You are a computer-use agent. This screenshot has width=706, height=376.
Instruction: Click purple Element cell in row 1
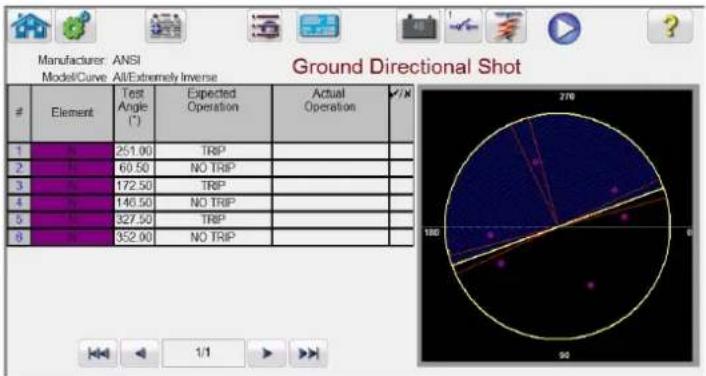[x=72, y=151]
